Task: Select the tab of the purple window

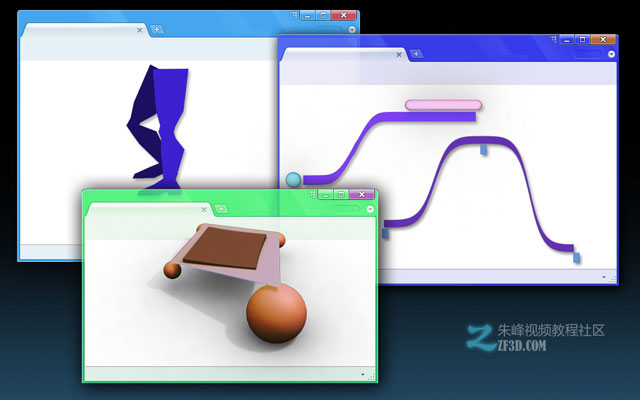Action: [x=345, y=54]
